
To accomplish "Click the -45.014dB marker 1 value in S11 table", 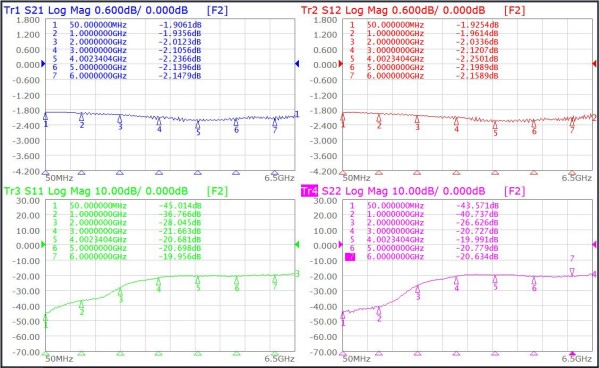I will tap(180, 206).
